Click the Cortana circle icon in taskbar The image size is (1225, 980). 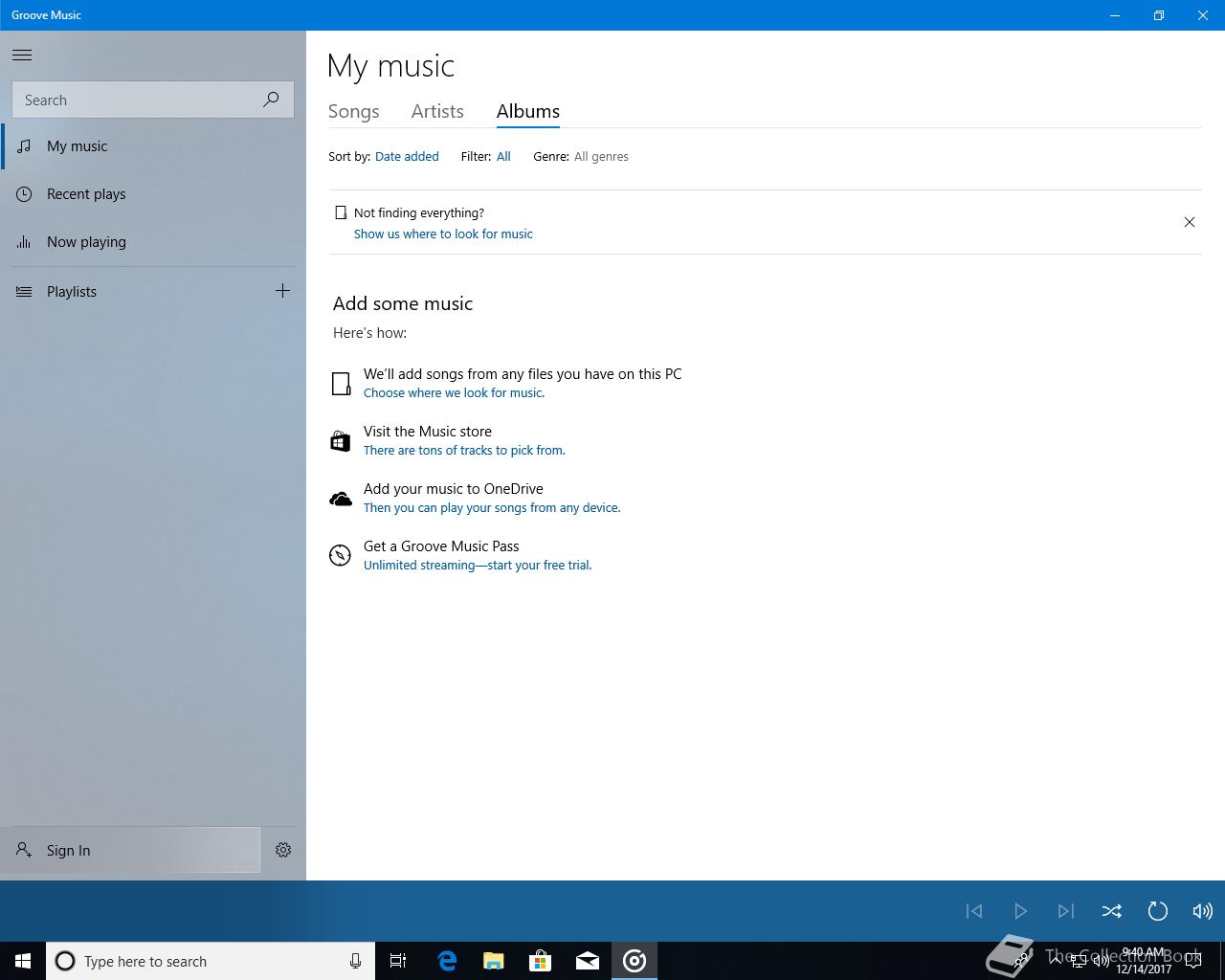(x=65, y=961)
